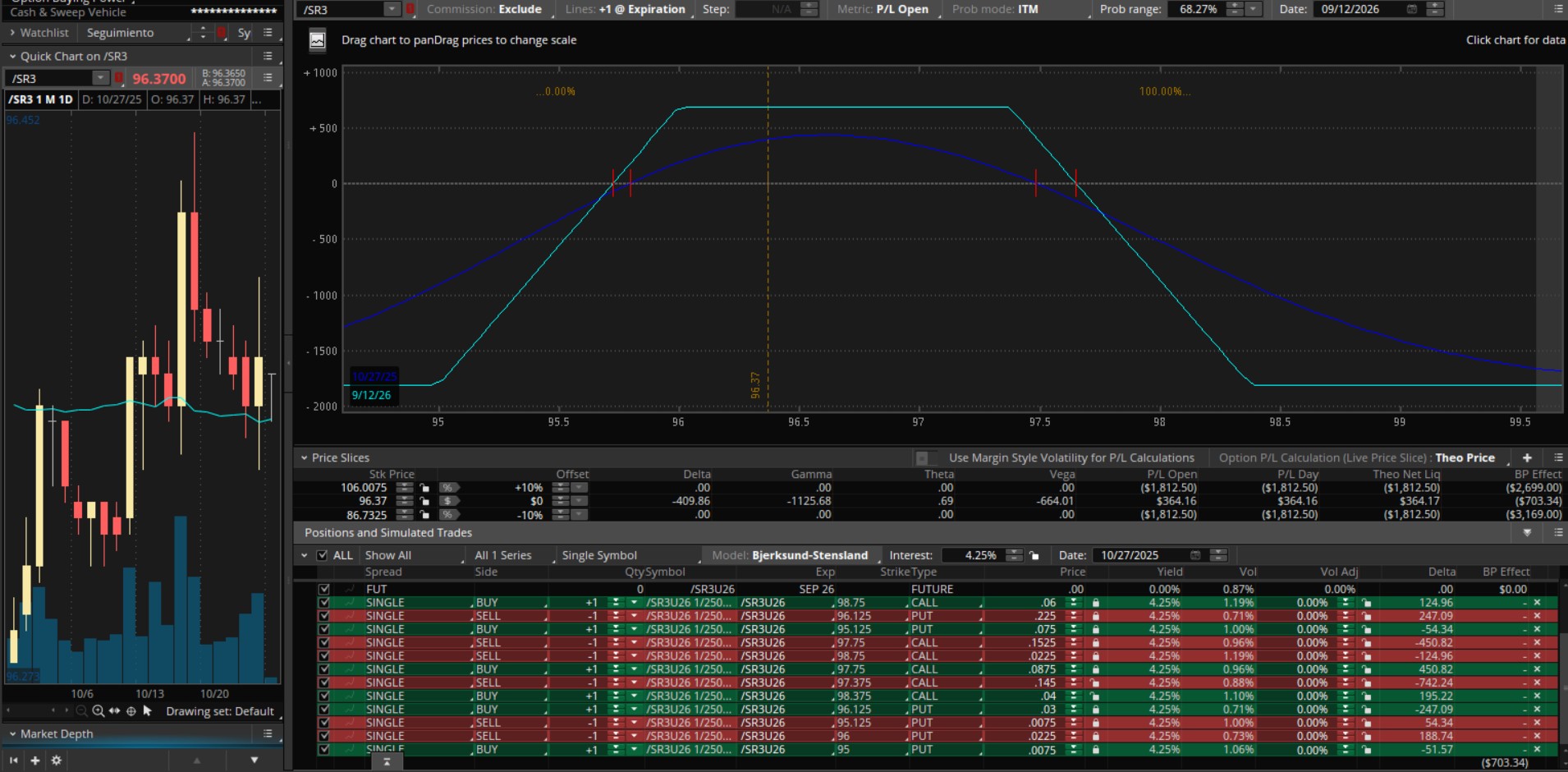The height and width of the screenshot is (772, 1568).
Task: Click the Prob range 68.27% field
Action: tap(1197, 9)
